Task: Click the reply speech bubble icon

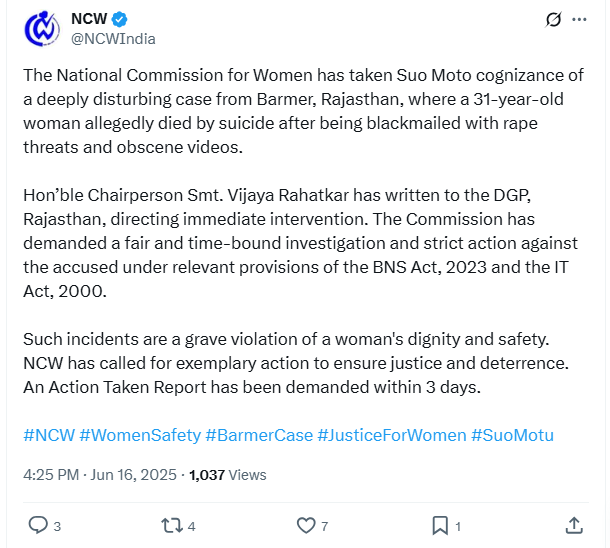Action: click(38, 525)
